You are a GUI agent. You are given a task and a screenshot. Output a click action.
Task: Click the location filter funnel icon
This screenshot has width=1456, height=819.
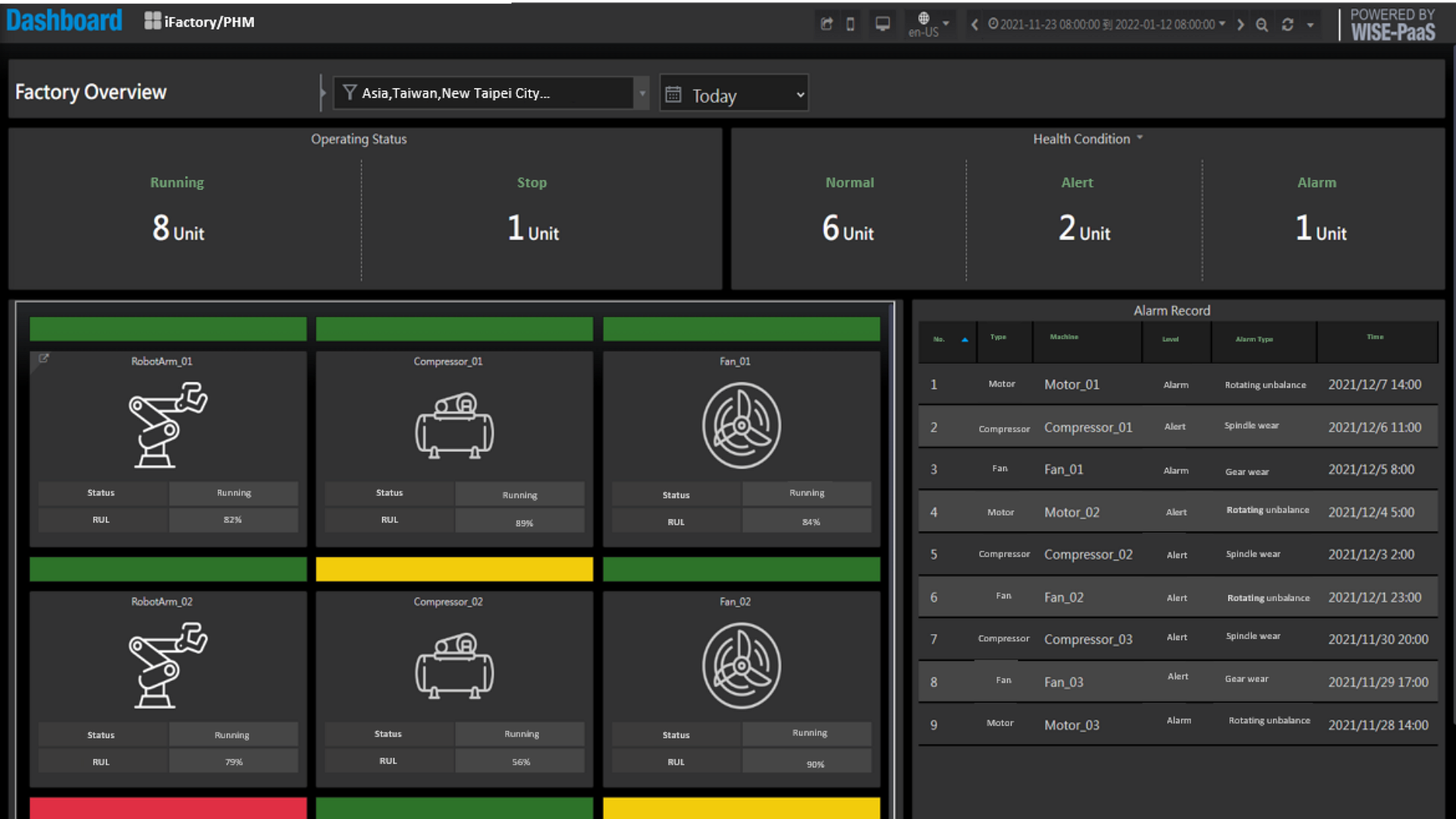pyautogui.click(x=350, y=92)
